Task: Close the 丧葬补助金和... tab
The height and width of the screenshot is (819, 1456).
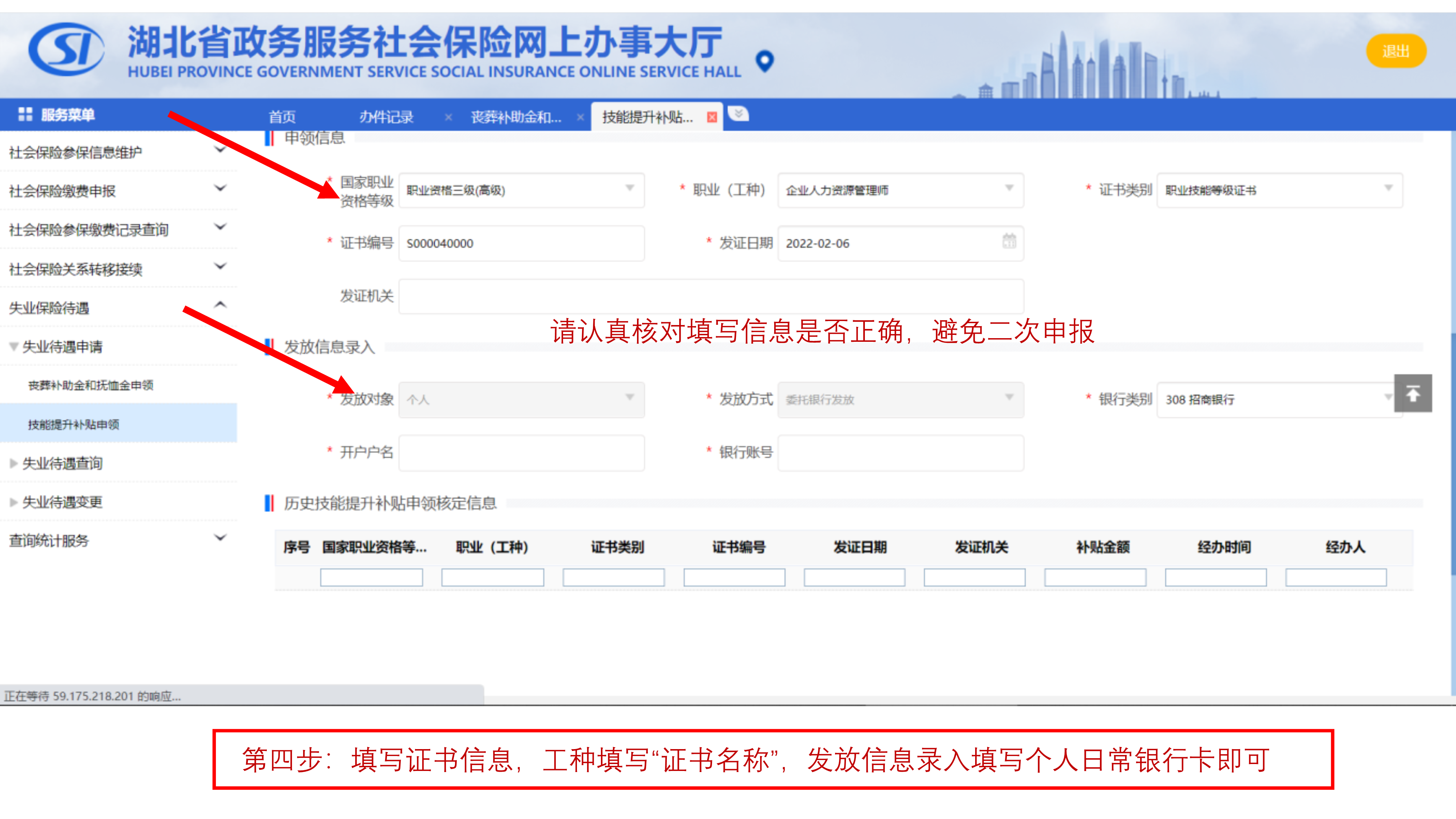Action: (581, 118)
